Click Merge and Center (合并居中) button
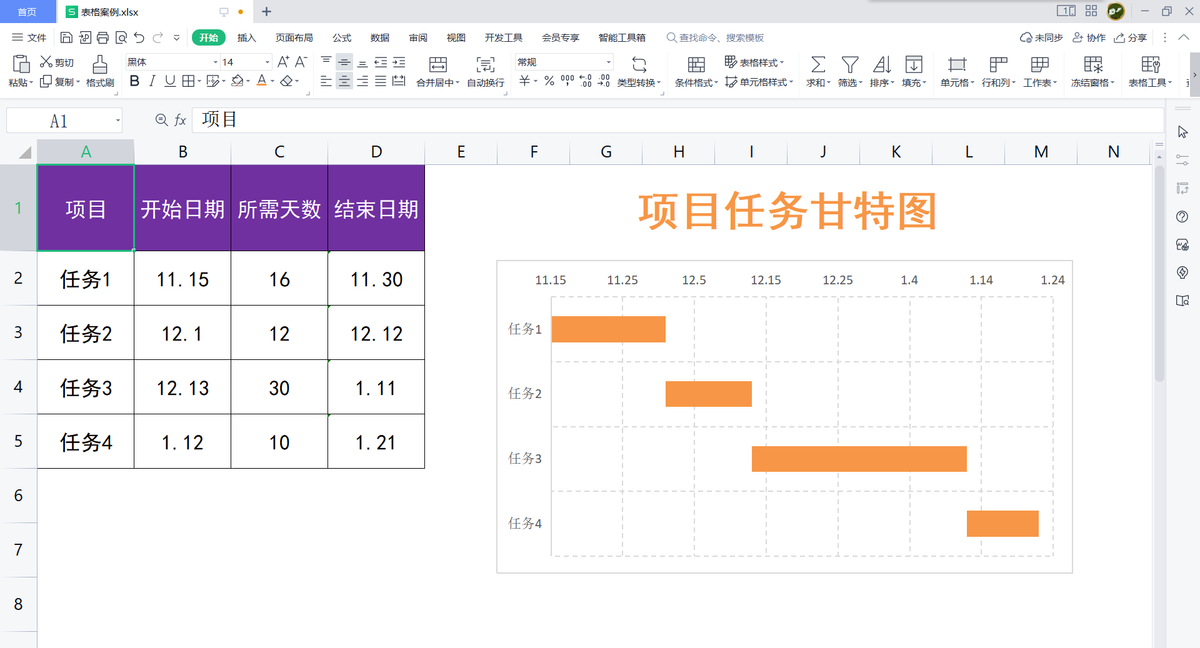Screen dimensions: 1200x648 click(x=437, y=72)
